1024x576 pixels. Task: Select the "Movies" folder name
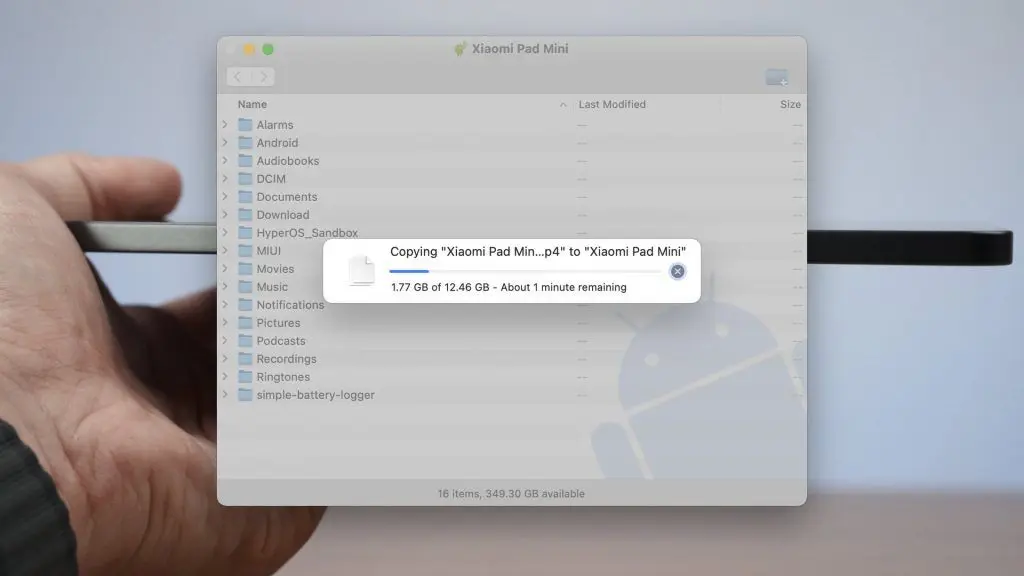275,268
